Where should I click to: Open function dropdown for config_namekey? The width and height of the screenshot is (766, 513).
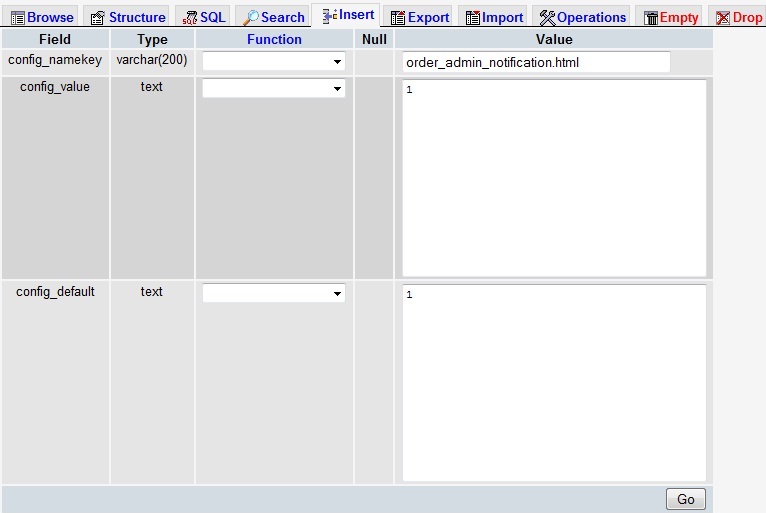274,62
